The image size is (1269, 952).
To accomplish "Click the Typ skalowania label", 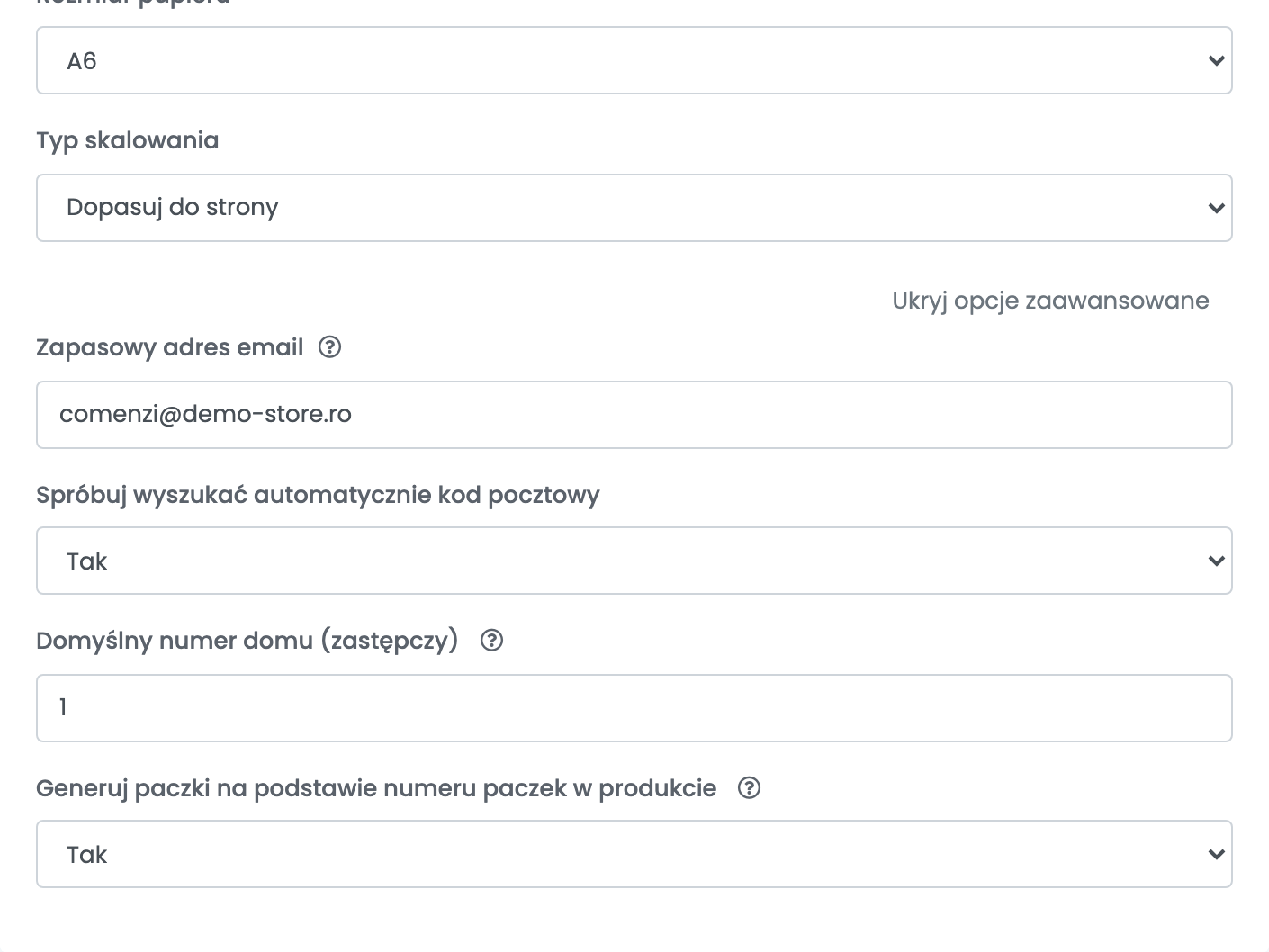I will [128, 140].
